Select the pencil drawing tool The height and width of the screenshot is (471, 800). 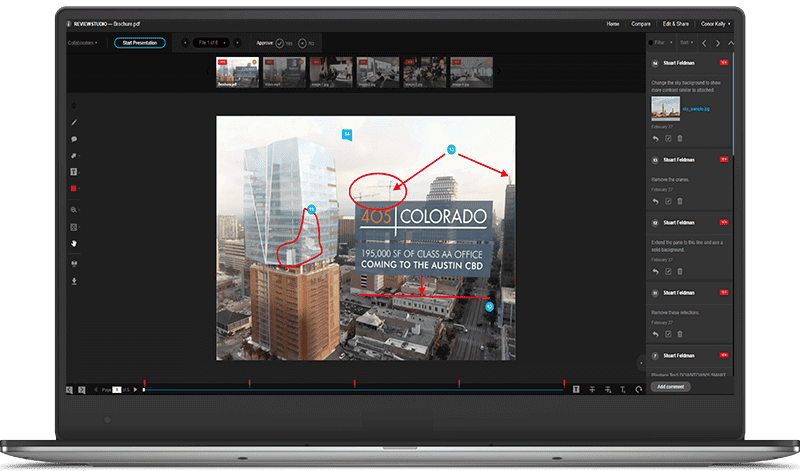(74, 122)
